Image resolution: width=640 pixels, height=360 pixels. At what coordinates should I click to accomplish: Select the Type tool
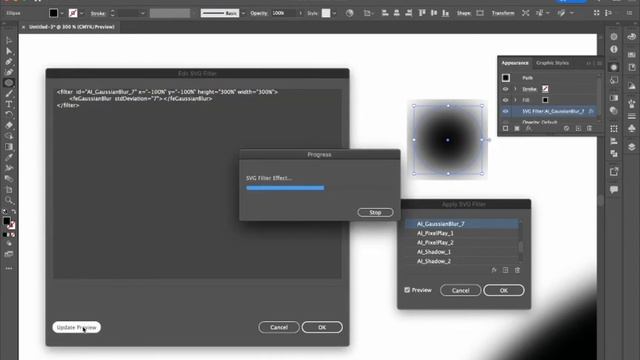(x=9, y=104)
